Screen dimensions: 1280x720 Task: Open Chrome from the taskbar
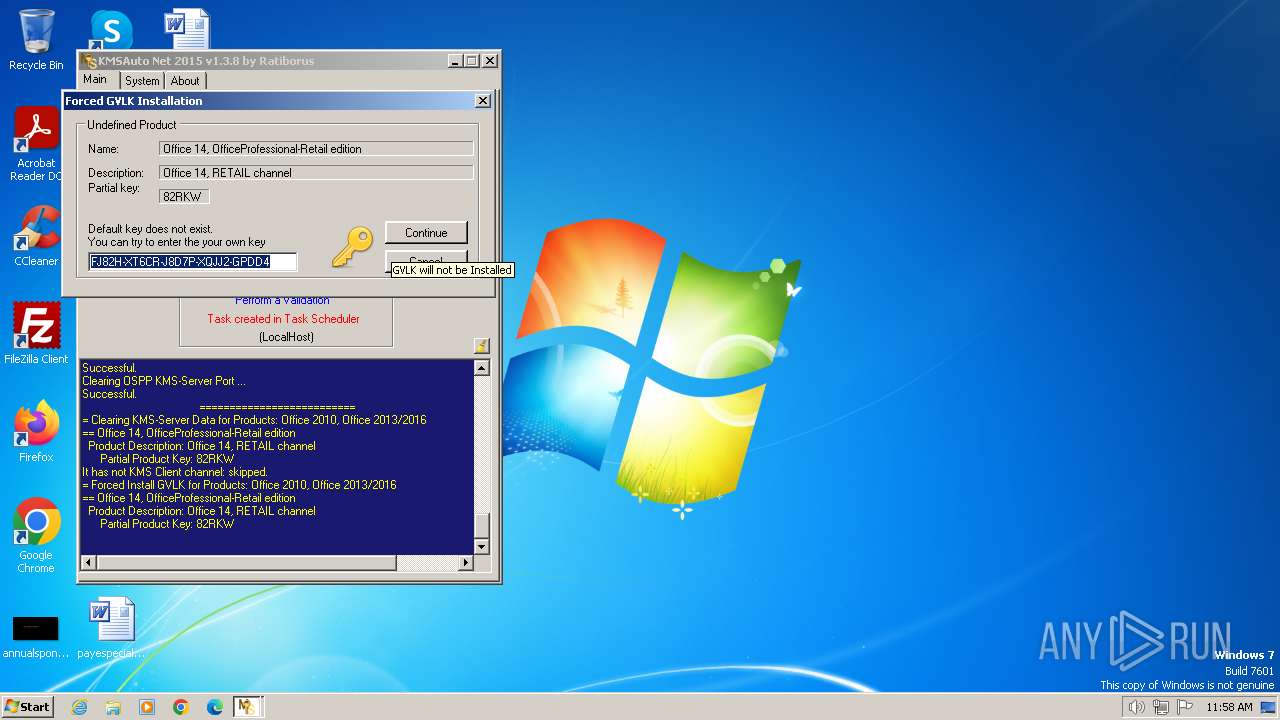(x=181, y=707)
